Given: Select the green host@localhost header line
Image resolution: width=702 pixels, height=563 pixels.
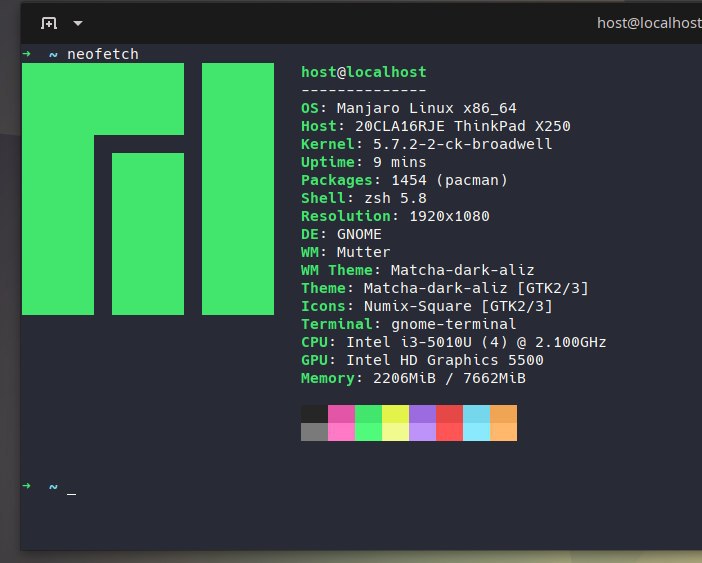Looking at the screenshot, I should coord(364,72).
